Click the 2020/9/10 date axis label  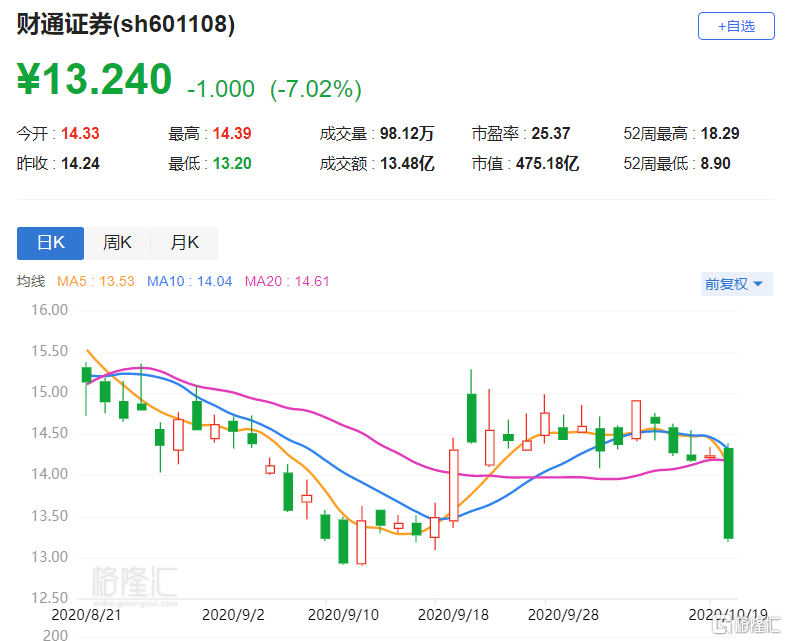343,615
